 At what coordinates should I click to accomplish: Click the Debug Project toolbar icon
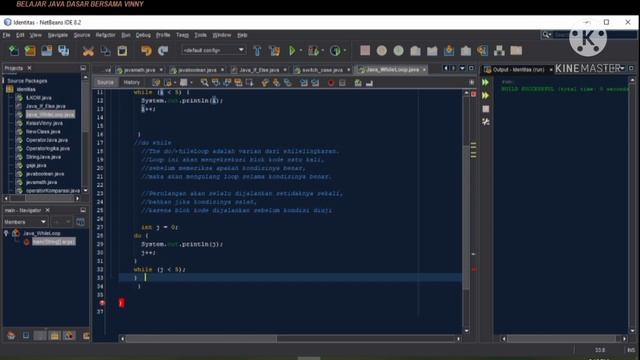click(313, 51)
